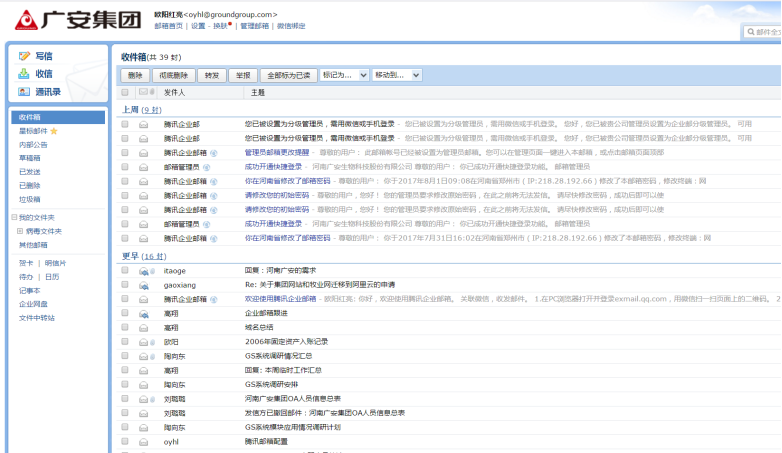Click the envelope icon of 回复：本周临时工作汇总 mail
Screen dimensions: 782x453
click(x=144, y=371)
